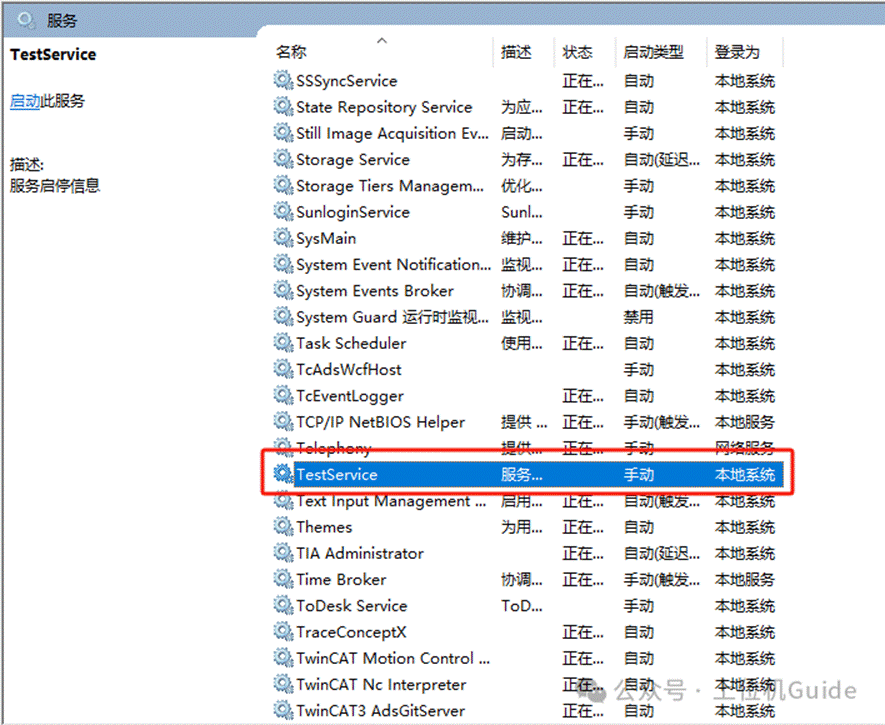Viewport: 885px width, 725px height.
Task: Click the 登录为 column header
Action: pyautogui.click(x=737, y=52)
